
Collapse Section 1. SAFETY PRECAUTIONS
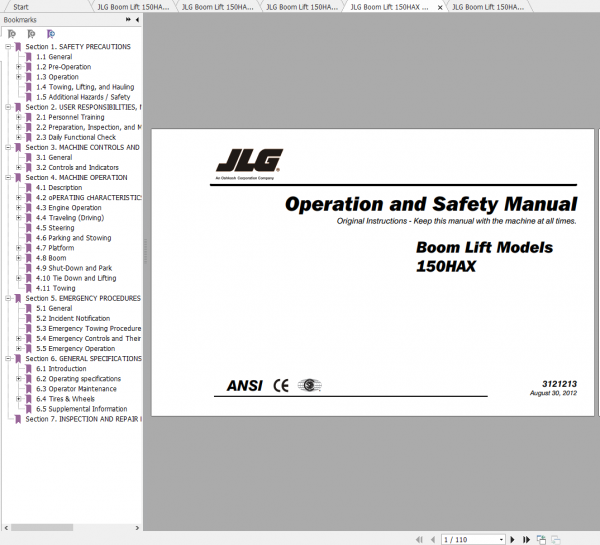pyautogui.click(x=8, y=47)
